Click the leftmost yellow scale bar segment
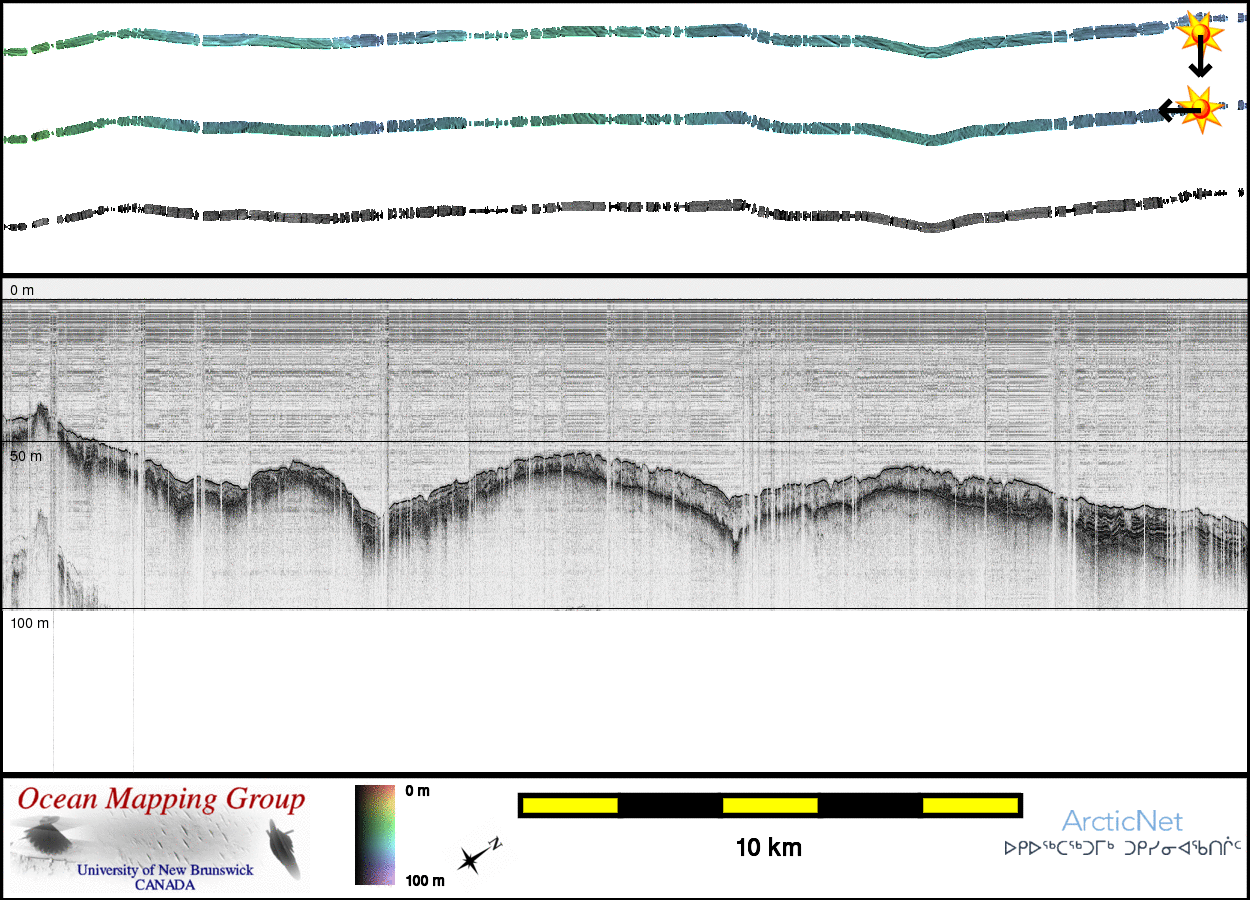The width and height of the screenshot is (1250, 900). tap(570, 805)
